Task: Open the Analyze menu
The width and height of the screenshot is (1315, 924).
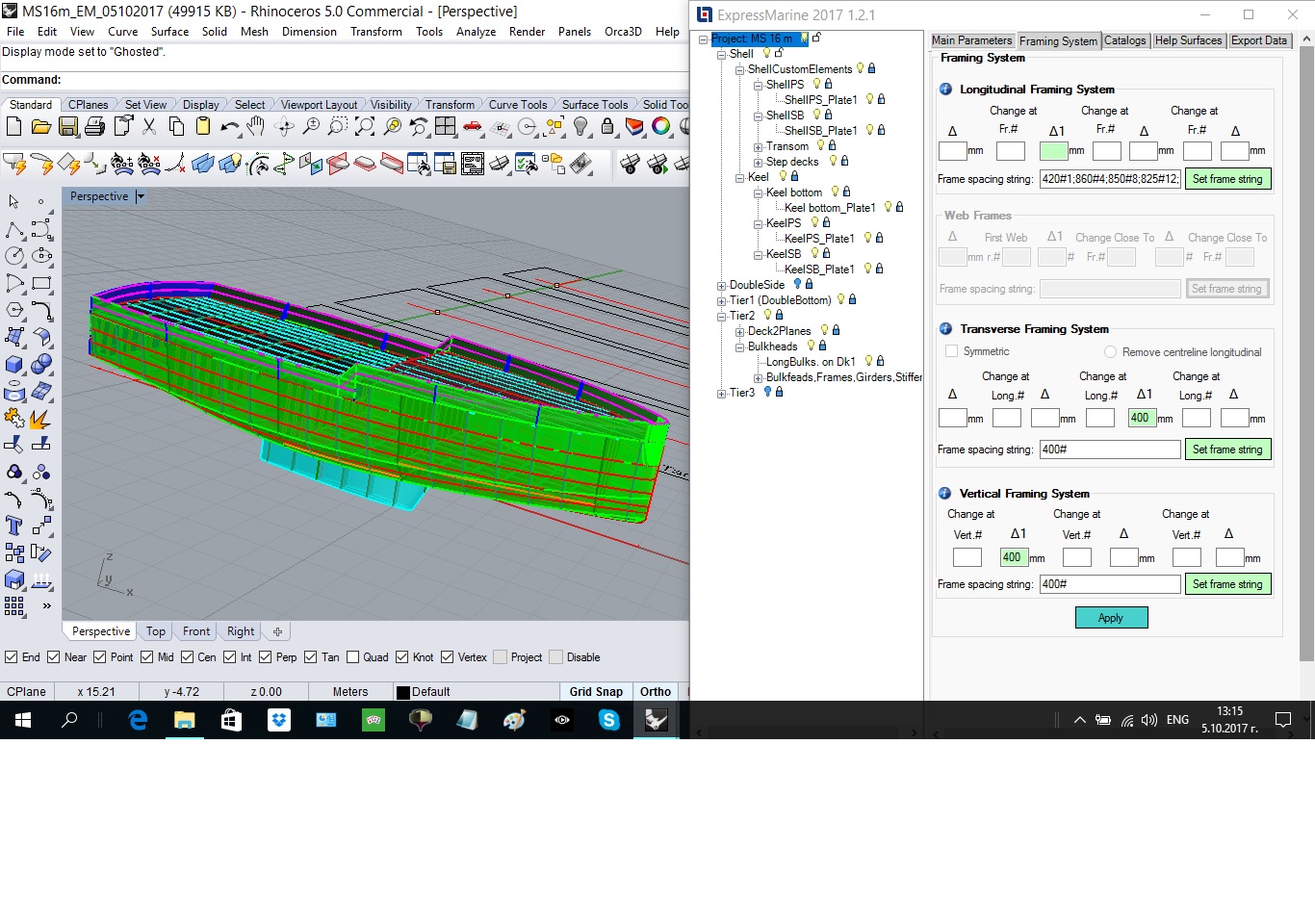Action: [476, 32]
